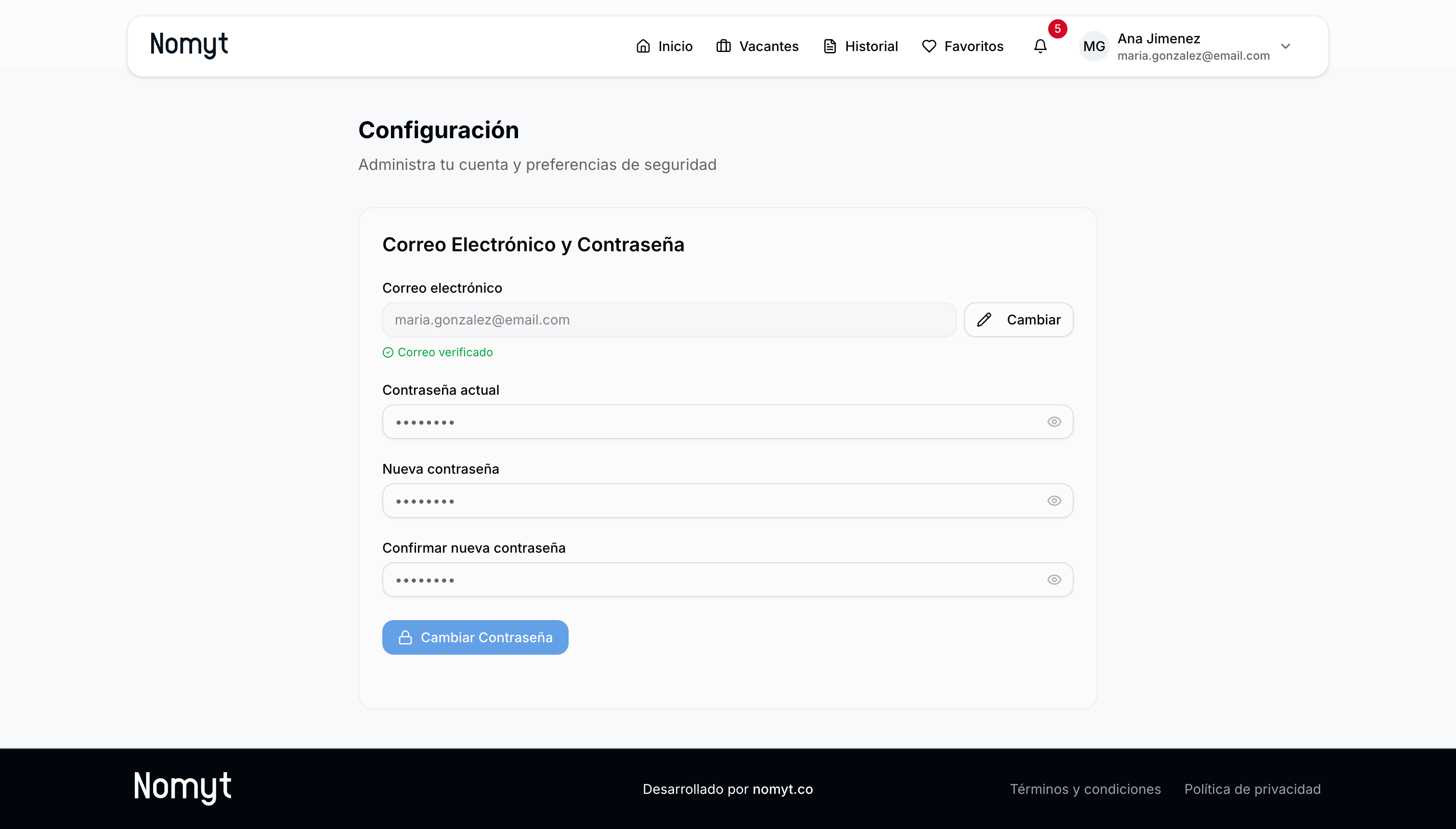Click the MG user avatar
This screenshot has height=829, width=1456.
(1094, 46)
